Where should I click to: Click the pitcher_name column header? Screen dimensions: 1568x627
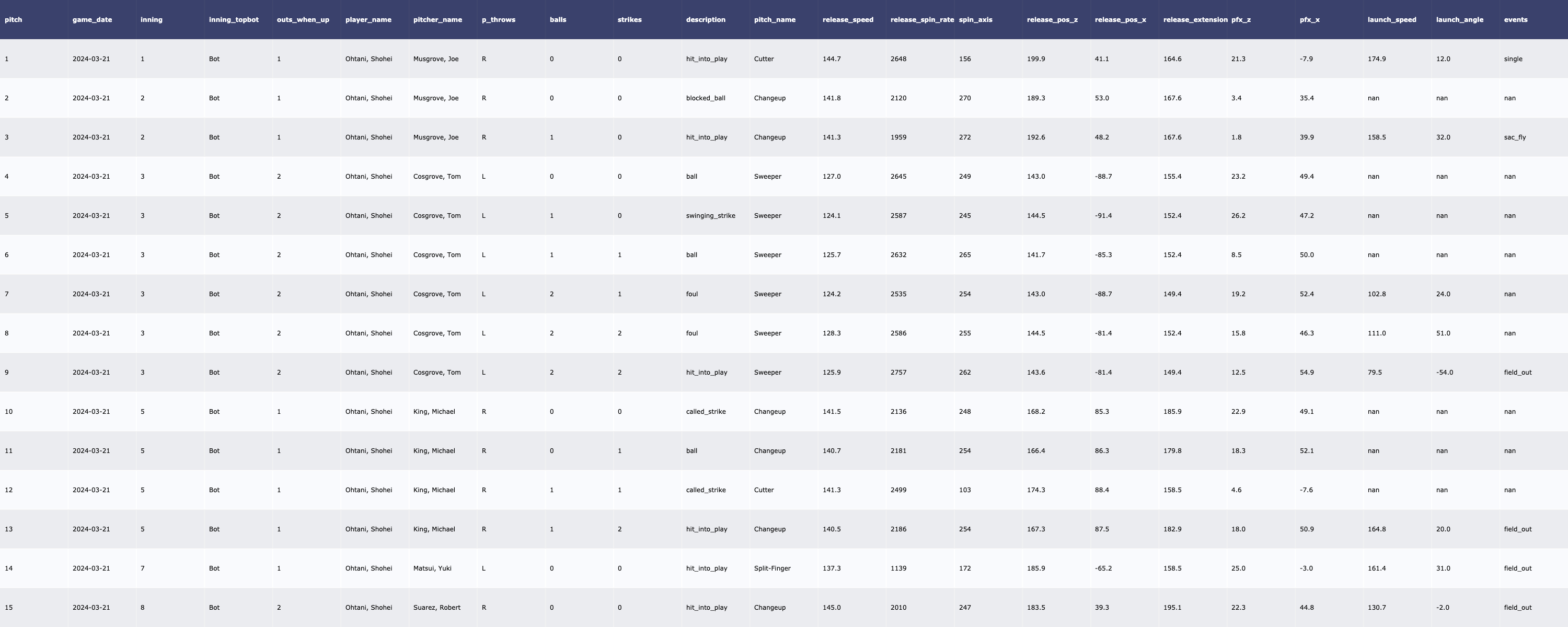[x=437, y=19]
